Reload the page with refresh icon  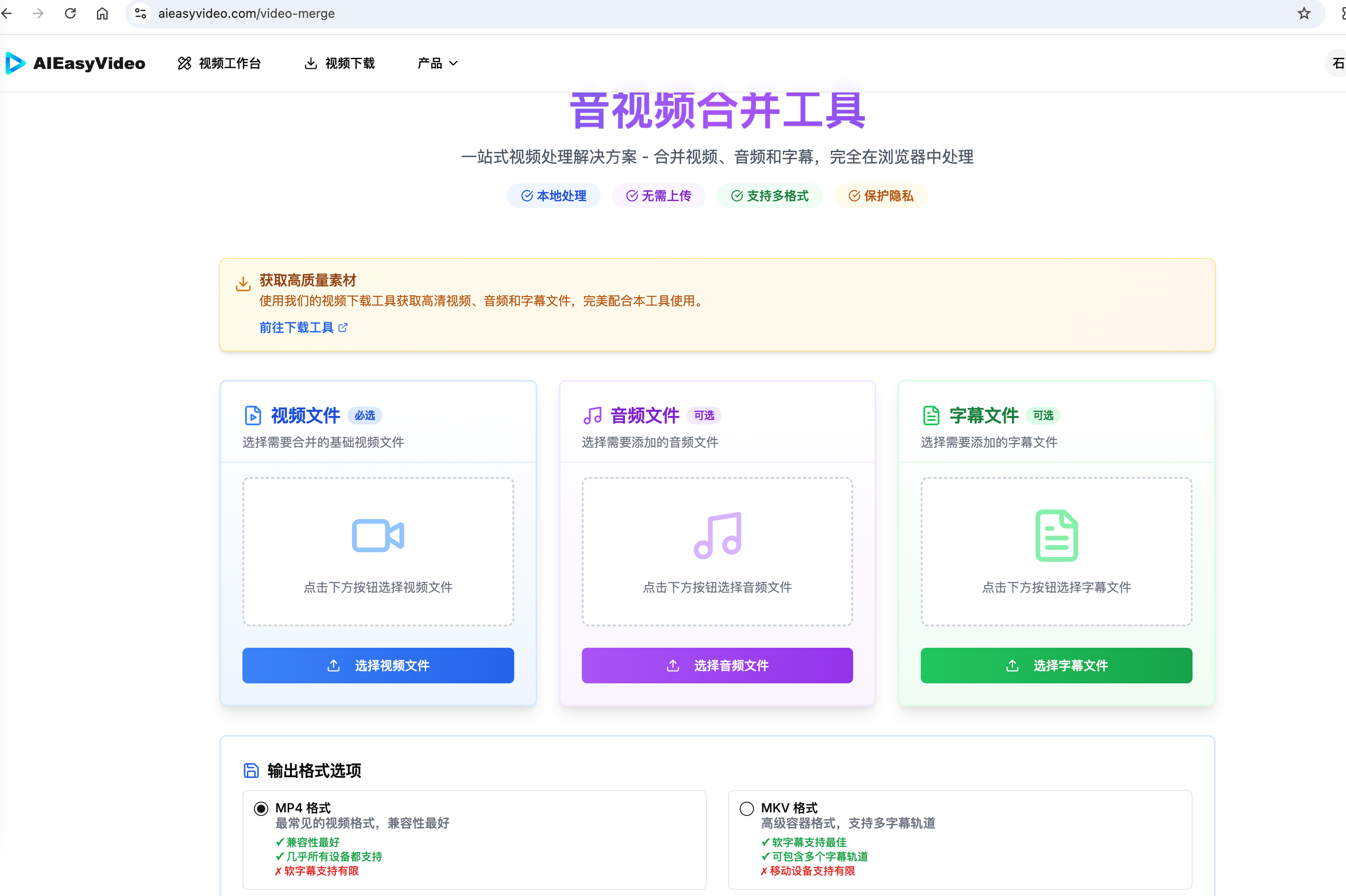(x=70, y=13)
